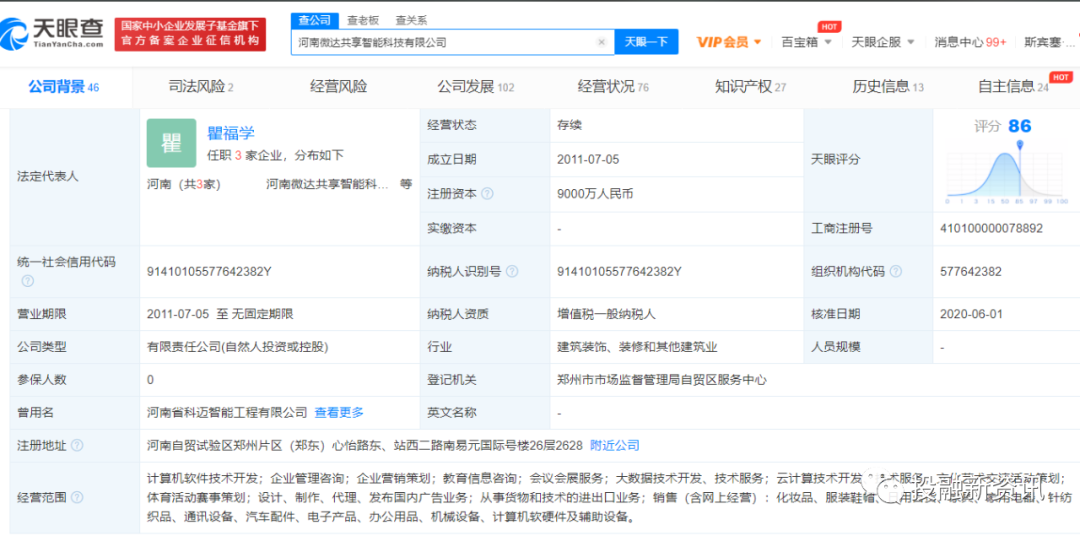Click the 经营状态 value 存续

pyautogui.click(x=569, y=125)
